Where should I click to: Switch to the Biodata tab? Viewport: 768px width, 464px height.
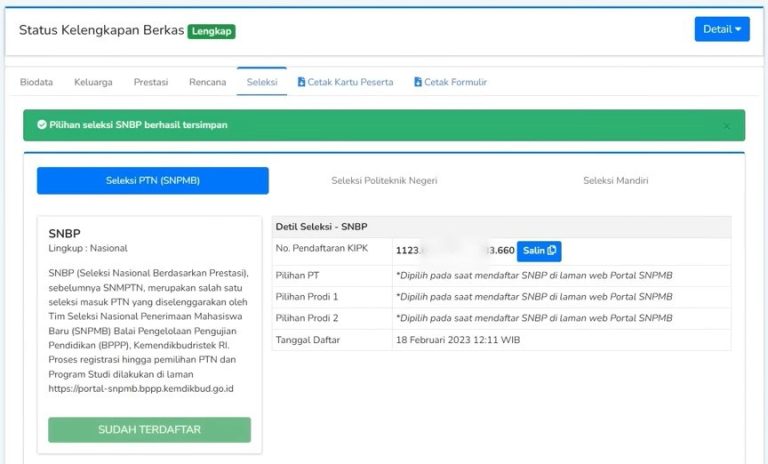coord(37,82)
